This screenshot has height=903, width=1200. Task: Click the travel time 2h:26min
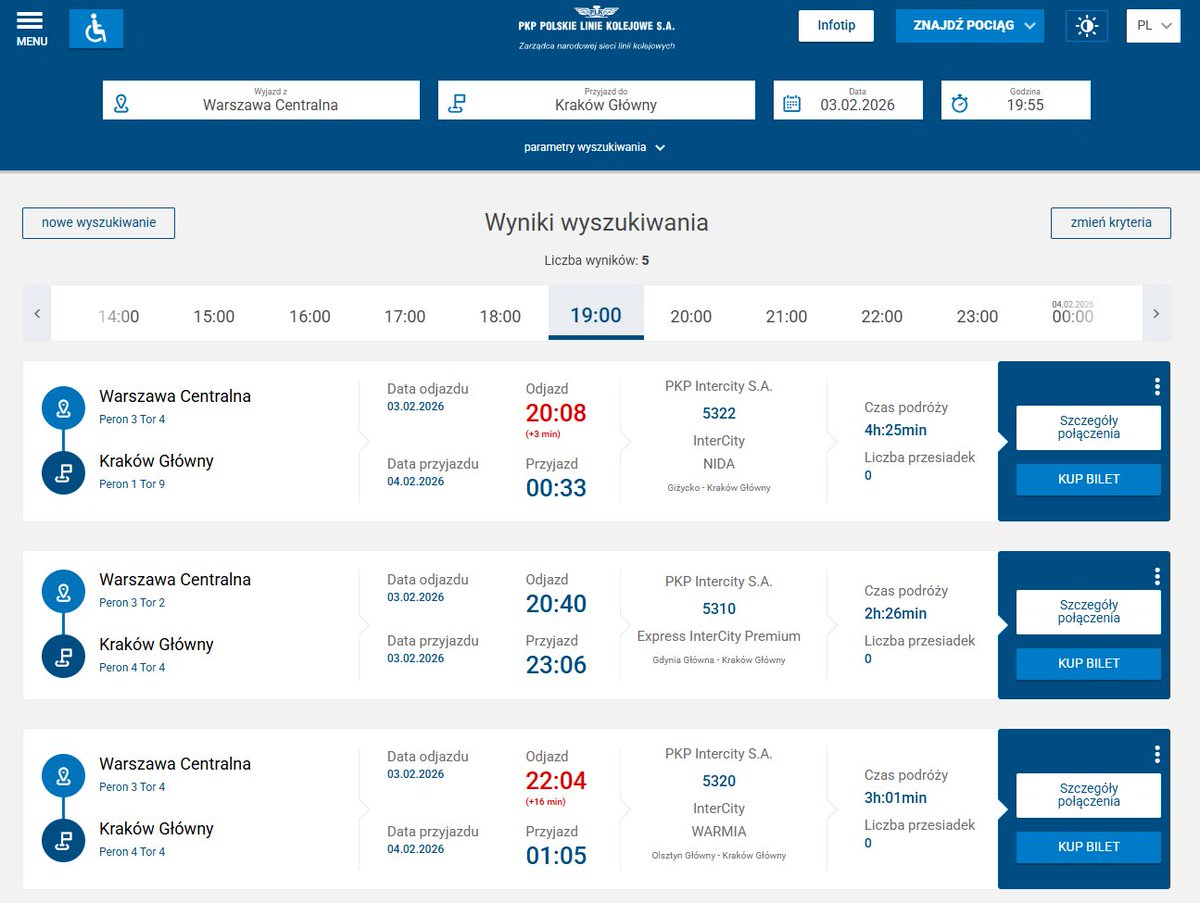pos(896,613)
